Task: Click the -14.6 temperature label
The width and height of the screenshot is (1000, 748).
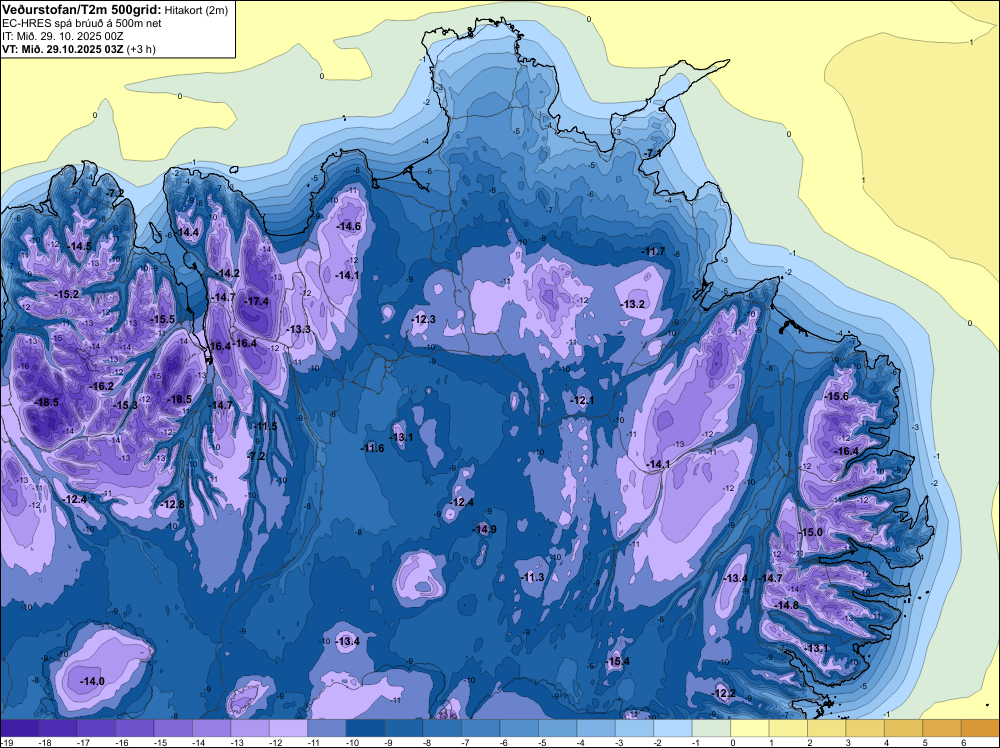Action: tap(349, 226)
